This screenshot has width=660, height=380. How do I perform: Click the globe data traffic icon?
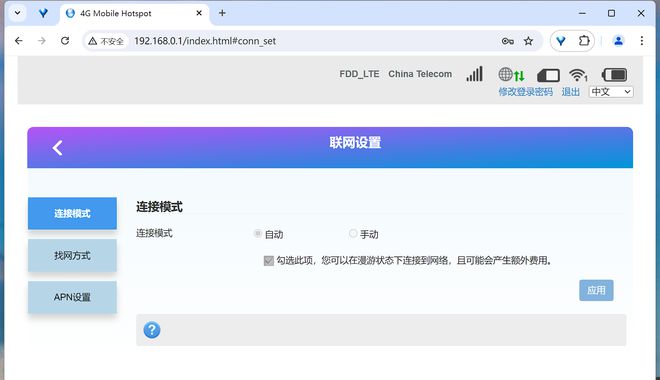(x=511, y=74)
